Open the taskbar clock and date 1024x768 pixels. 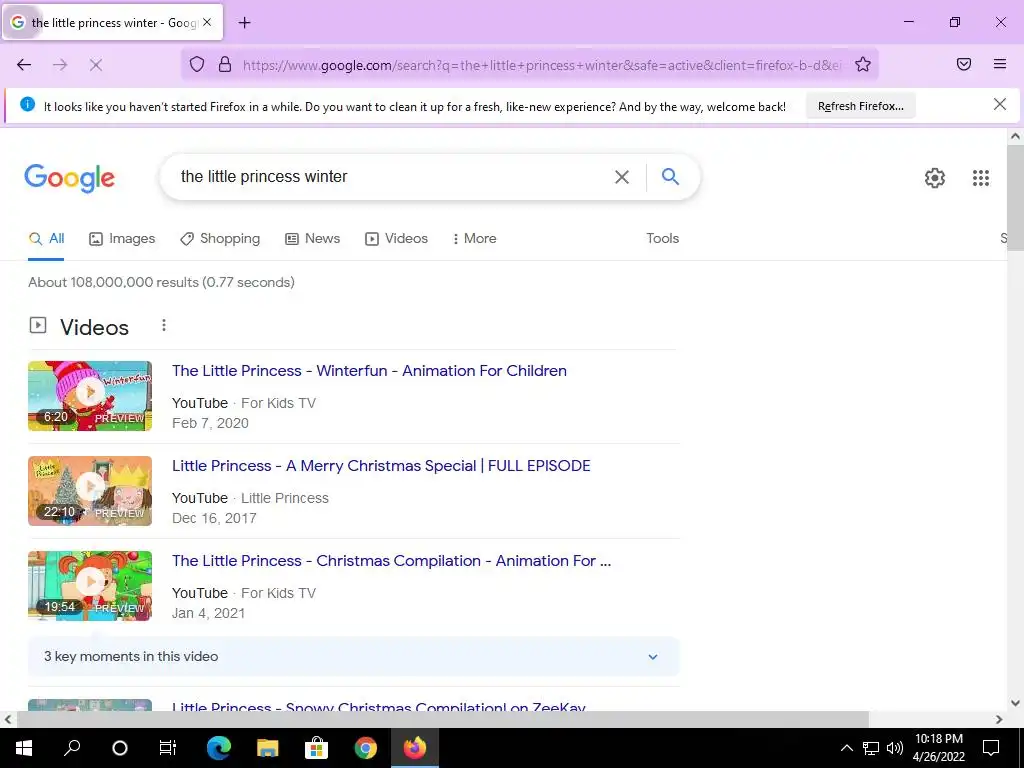pos(938,748)
